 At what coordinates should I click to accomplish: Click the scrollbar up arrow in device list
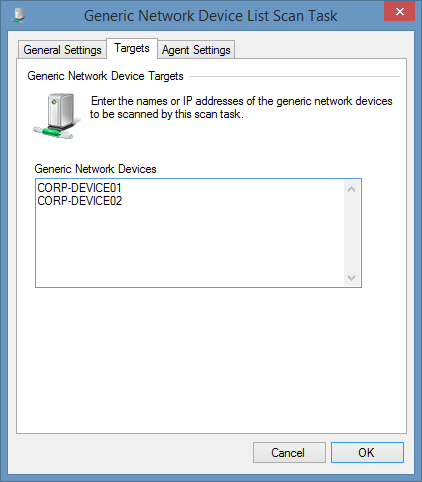[x=351, y=189]
